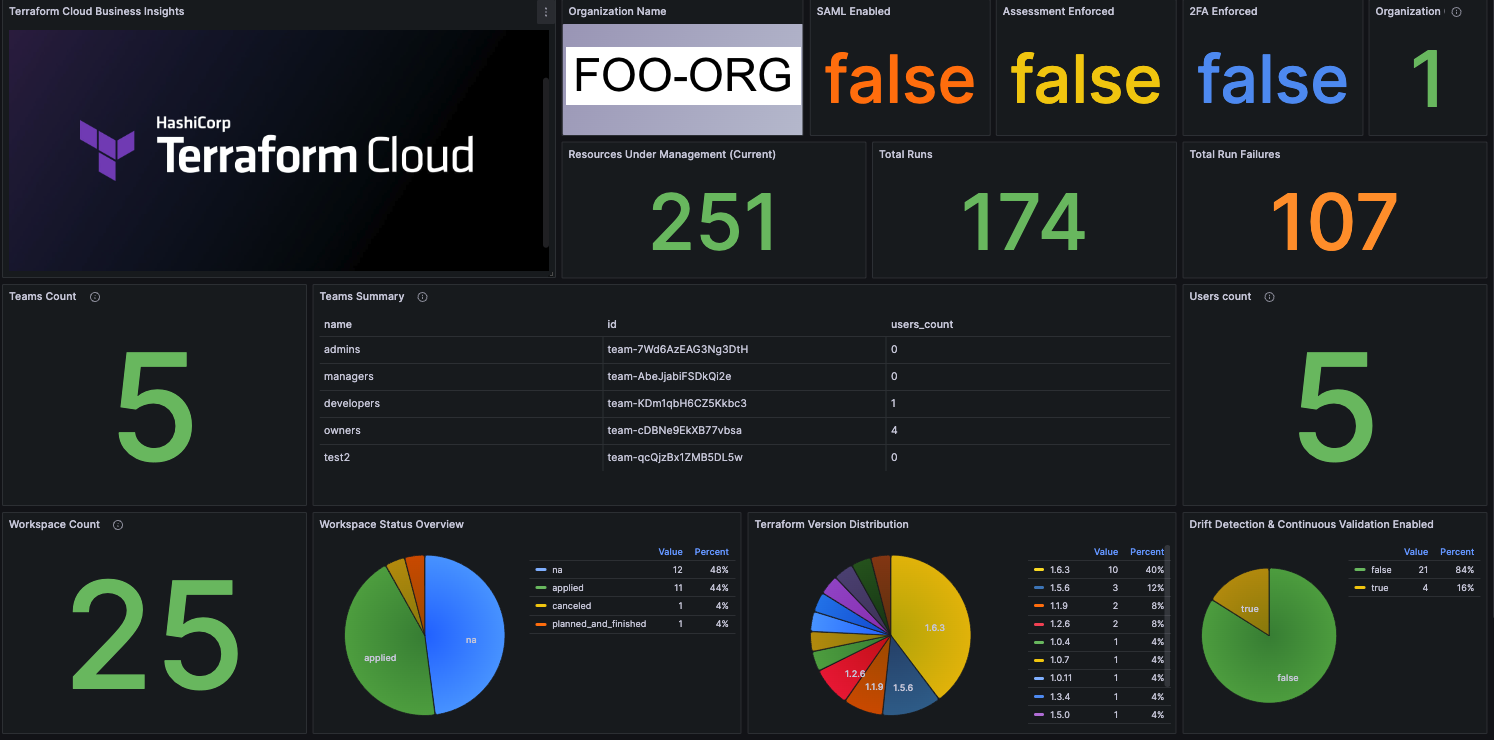1494x740 pixels.
Task: Open the 2FA Enforced panel title
Action: pos(1223,12)
